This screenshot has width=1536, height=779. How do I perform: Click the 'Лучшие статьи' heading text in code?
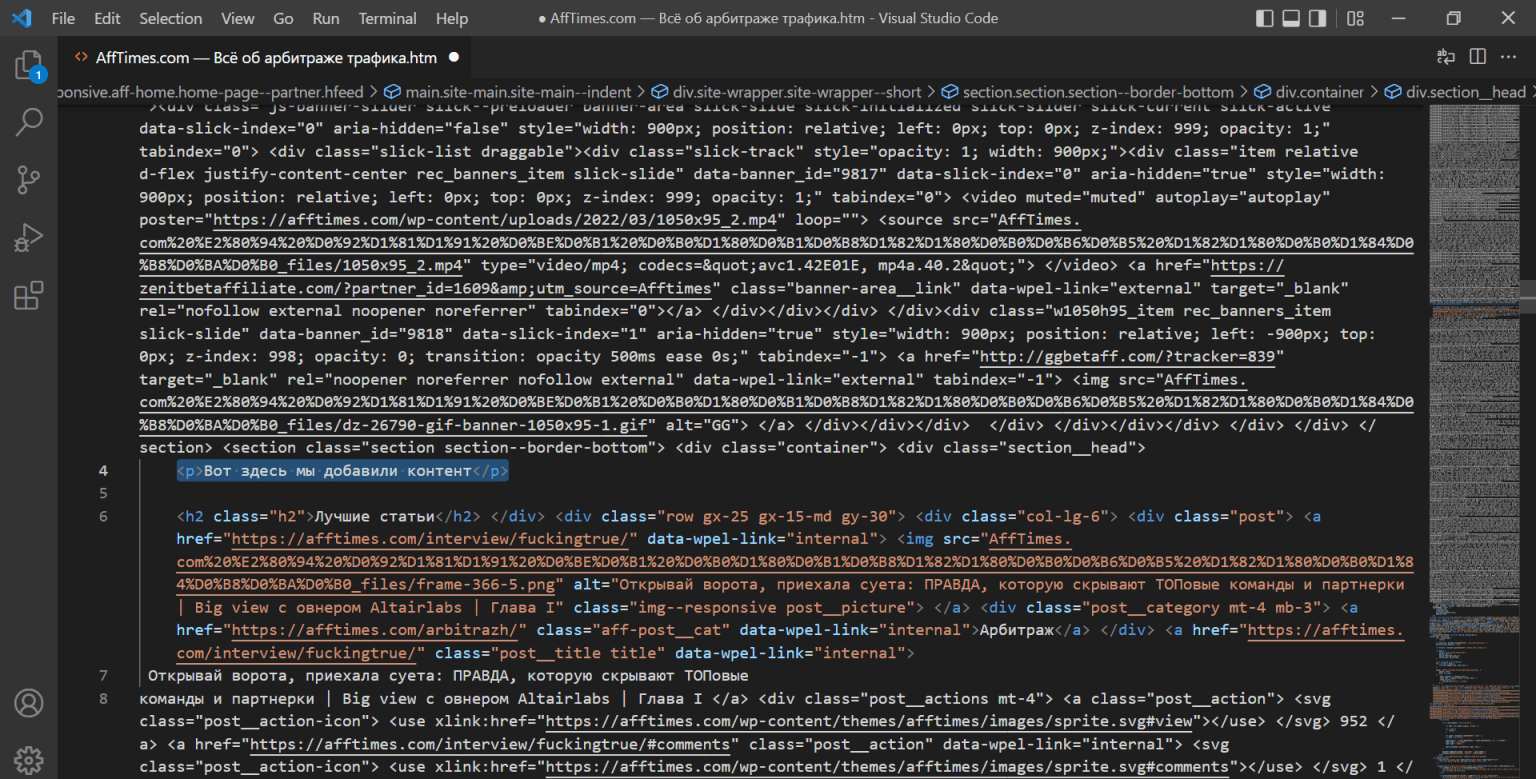(x=374, y=517)
